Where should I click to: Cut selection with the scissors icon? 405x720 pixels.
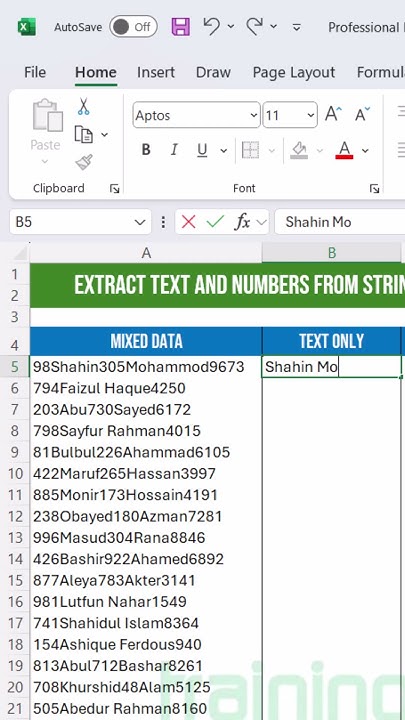point(84,106)
